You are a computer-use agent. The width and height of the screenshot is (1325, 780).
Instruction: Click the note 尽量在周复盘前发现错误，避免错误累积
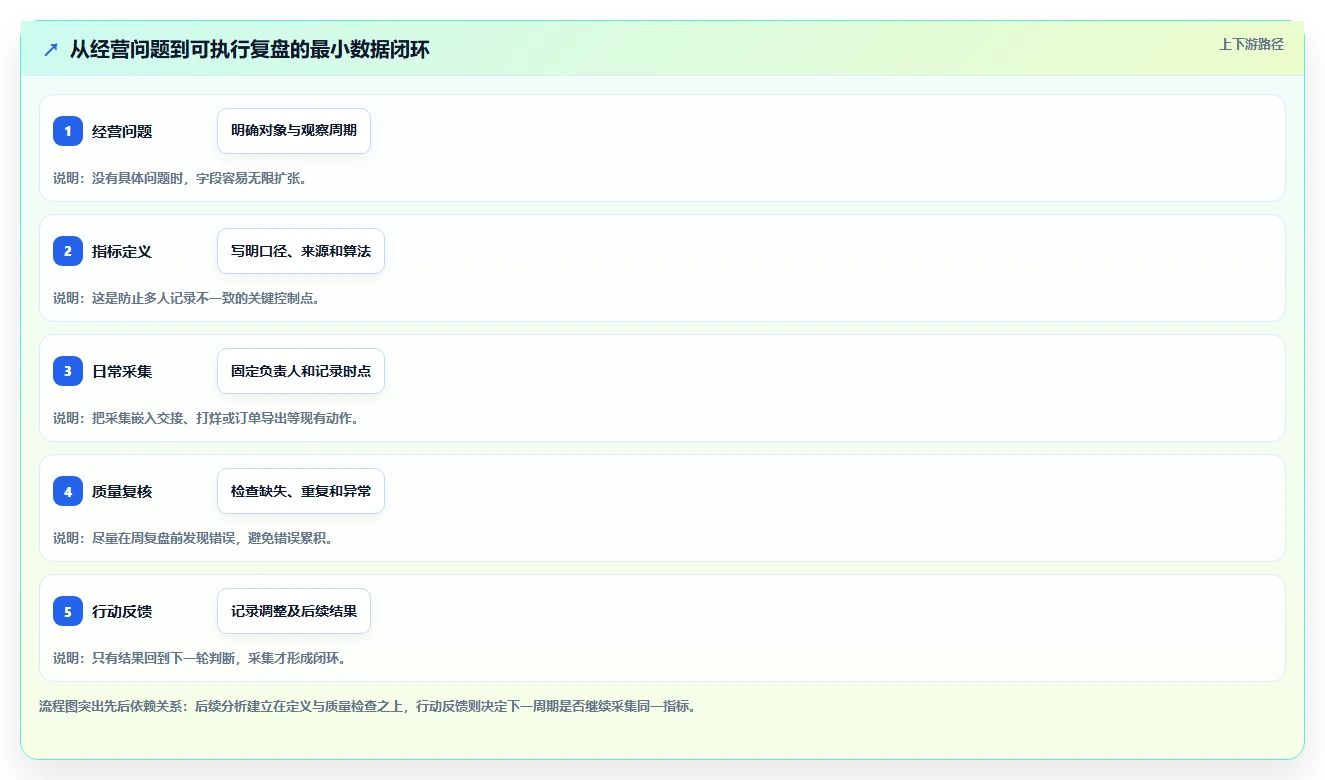193,538
